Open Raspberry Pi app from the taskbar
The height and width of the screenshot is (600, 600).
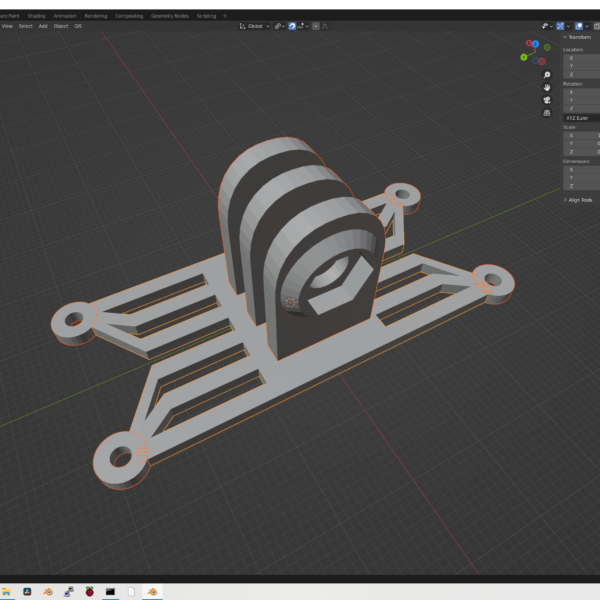pyautogui.click(x=90, y=592)
